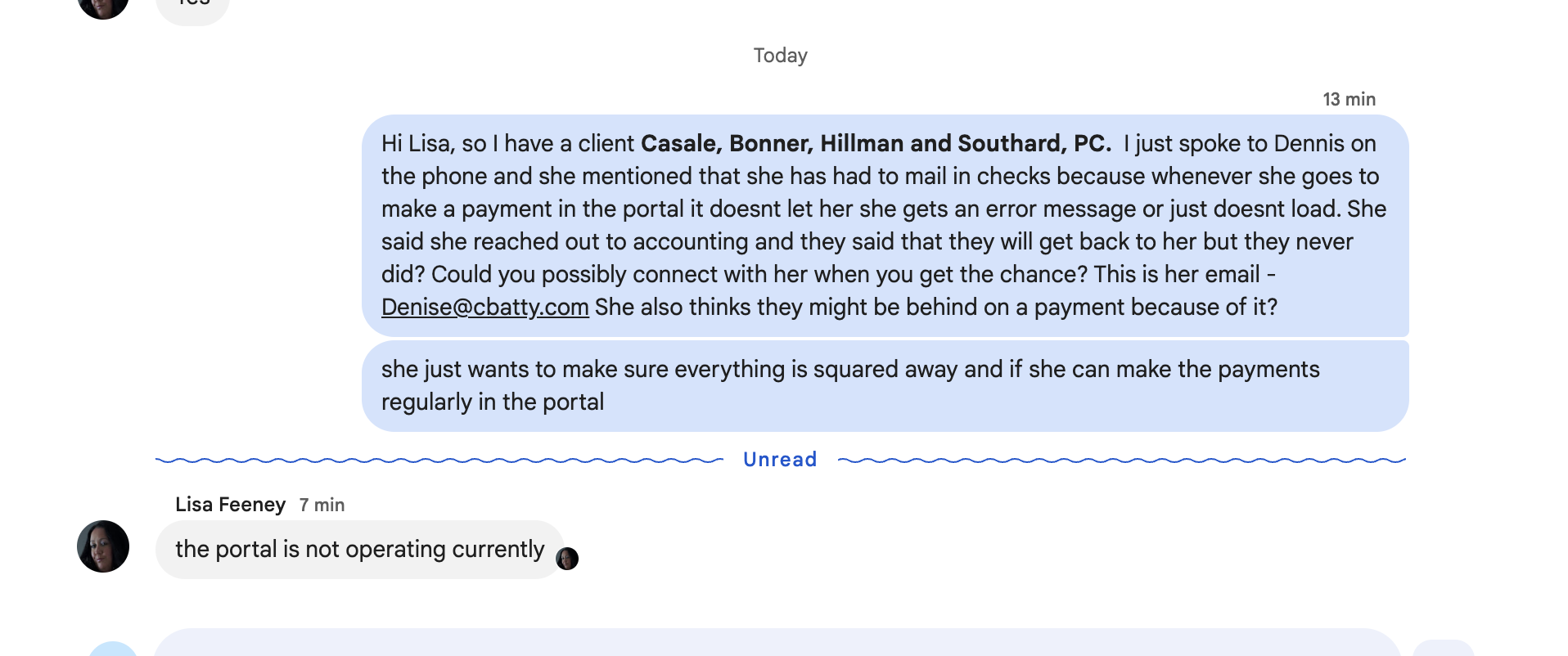1568x656 pixels.
Task: Click the "7 min" timestamp next to Lisa Feeney
Action: click(322, 505)
